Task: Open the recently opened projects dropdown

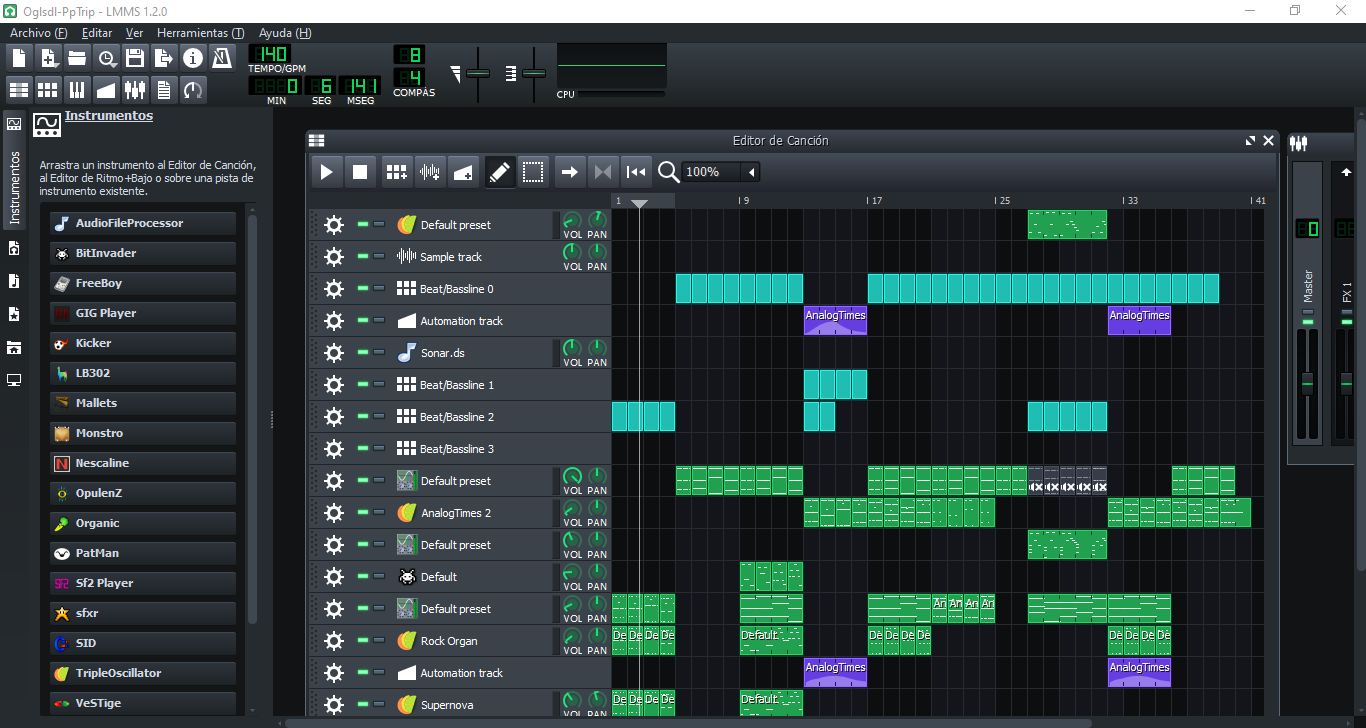Action: pyautogui.click(x=106, y=57)
